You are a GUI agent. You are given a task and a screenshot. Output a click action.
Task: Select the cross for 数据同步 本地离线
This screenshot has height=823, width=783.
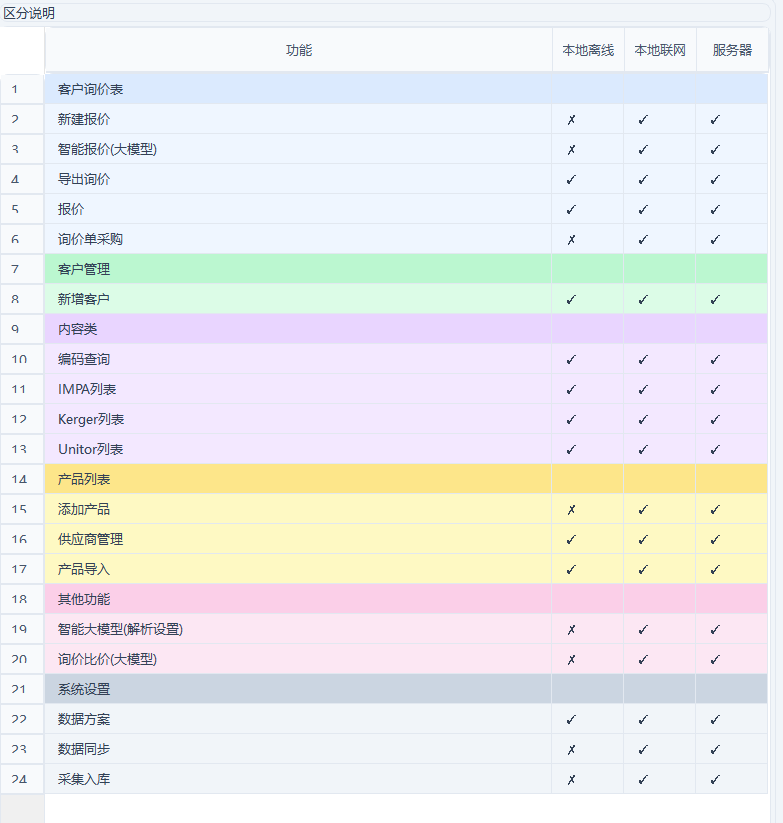point(572,750)
